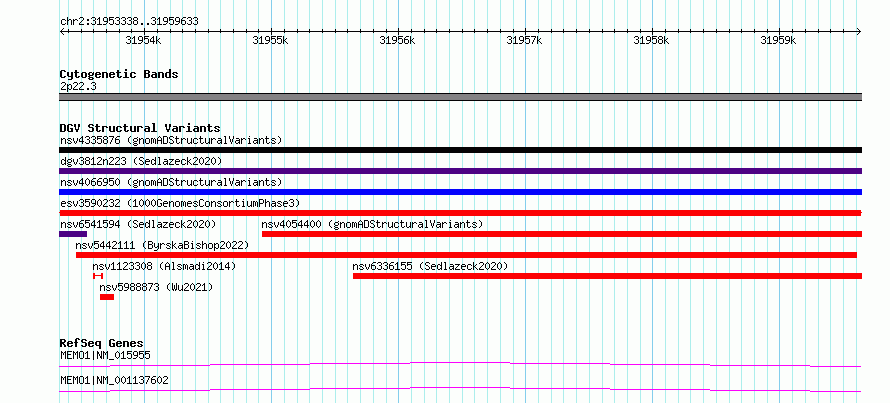The height and width of the screenshot is (403, 890).
Task: Select the MEMO1|NM_015955 gene line
Action: point(460,364)
